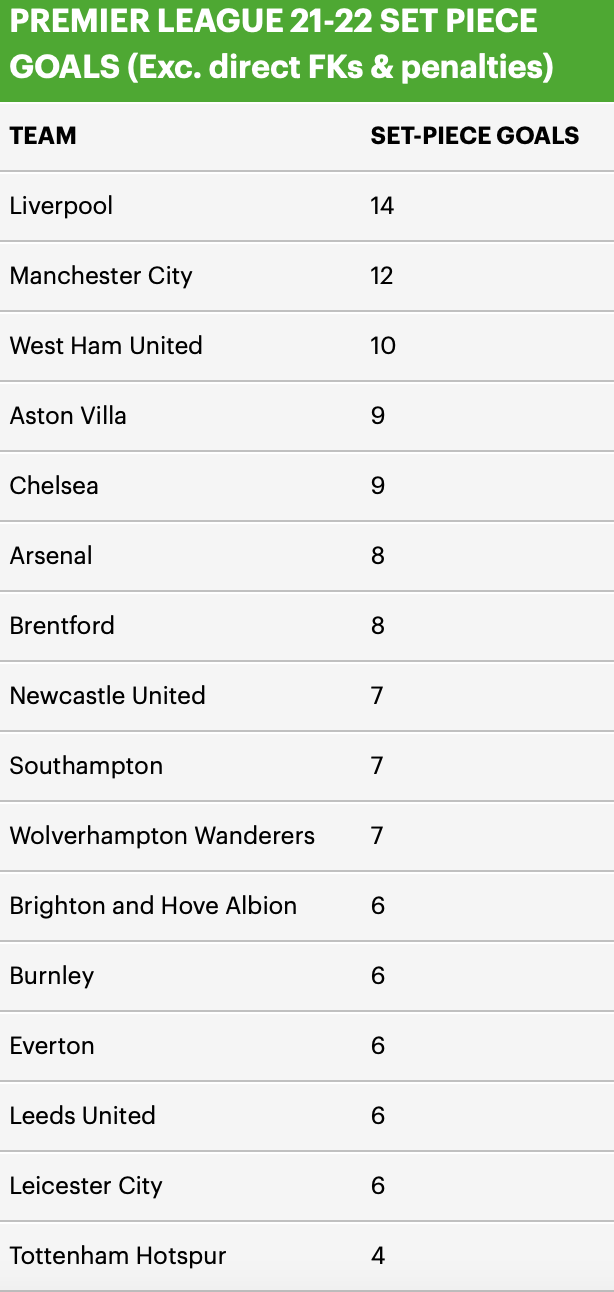
Task: Select the Liverpool team name
Action: click(x=61, y=206)
